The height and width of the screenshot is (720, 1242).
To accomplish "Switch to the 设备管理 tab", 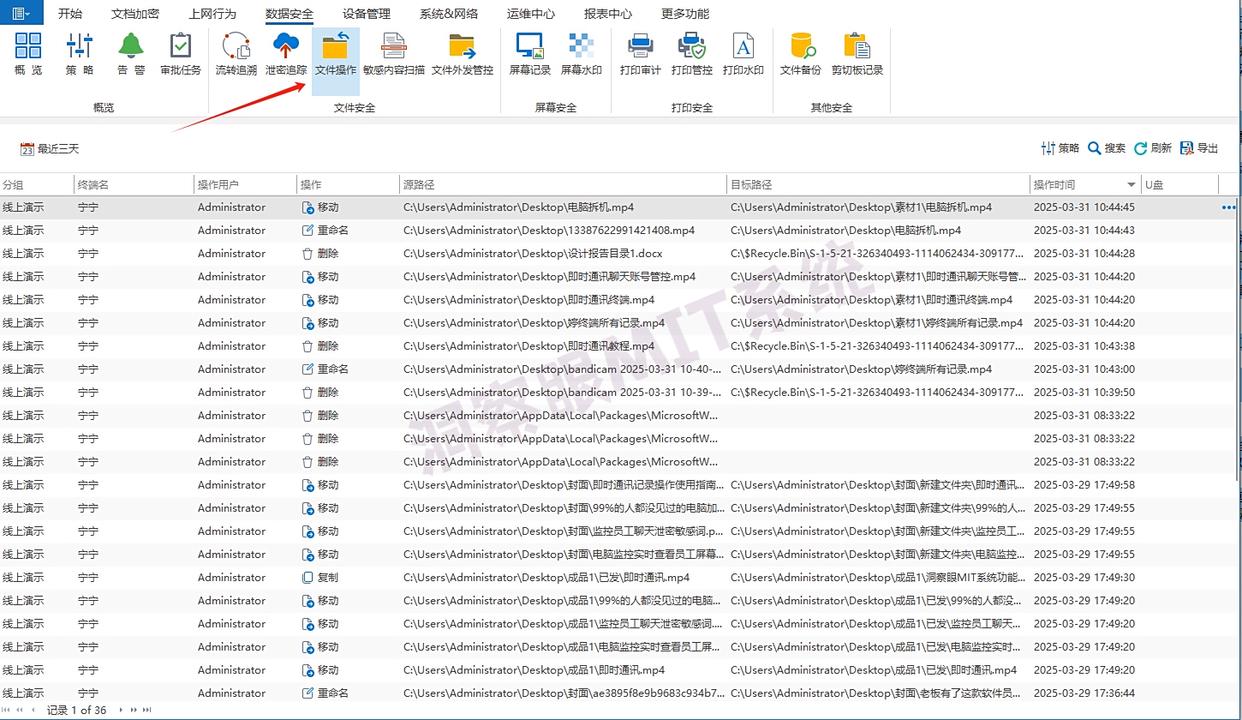I will click(x=366, y=14).
